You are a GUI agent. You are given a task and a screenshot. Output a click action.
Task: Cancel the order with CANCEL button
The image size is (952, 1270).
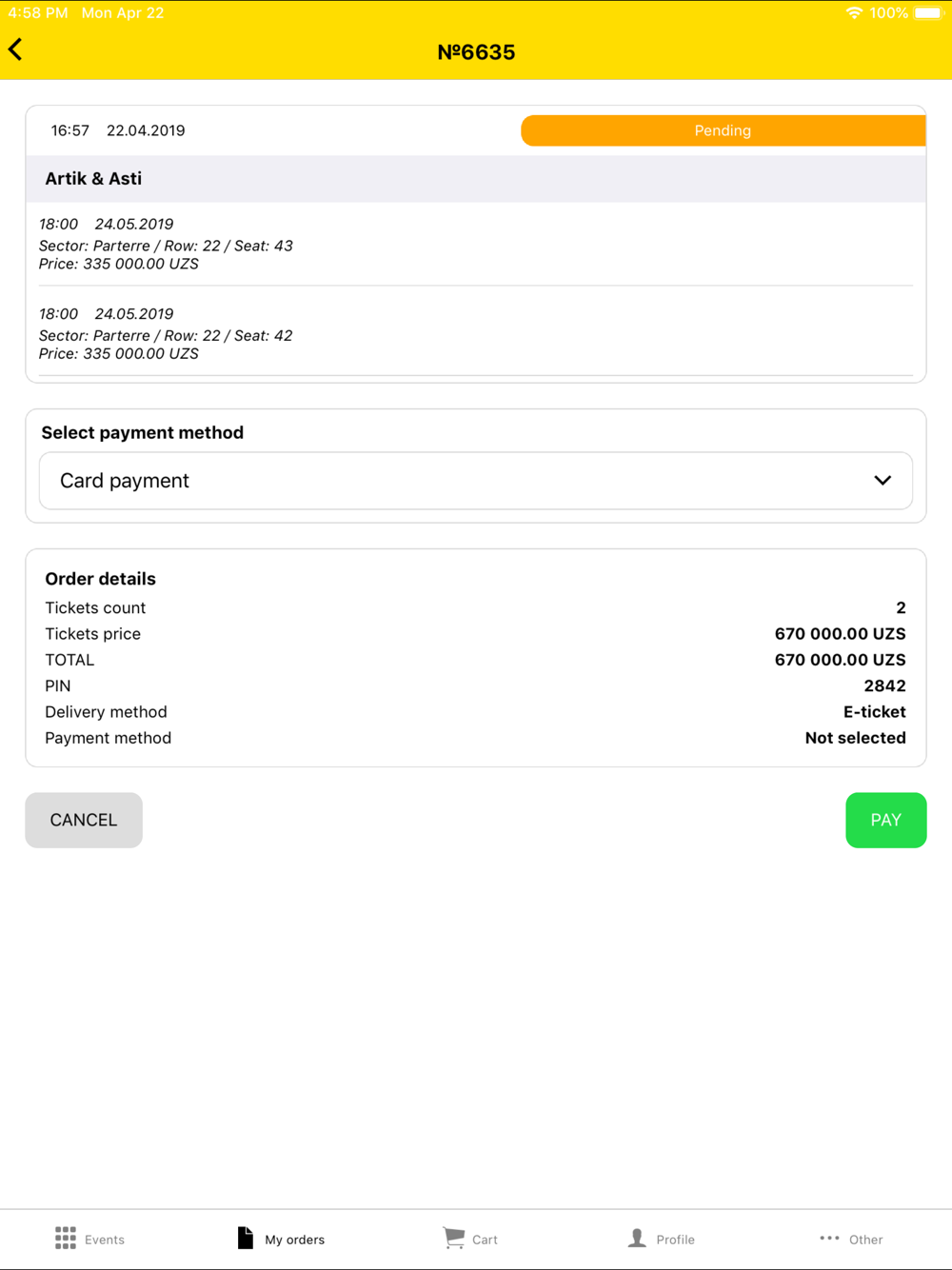click(84, 820)
